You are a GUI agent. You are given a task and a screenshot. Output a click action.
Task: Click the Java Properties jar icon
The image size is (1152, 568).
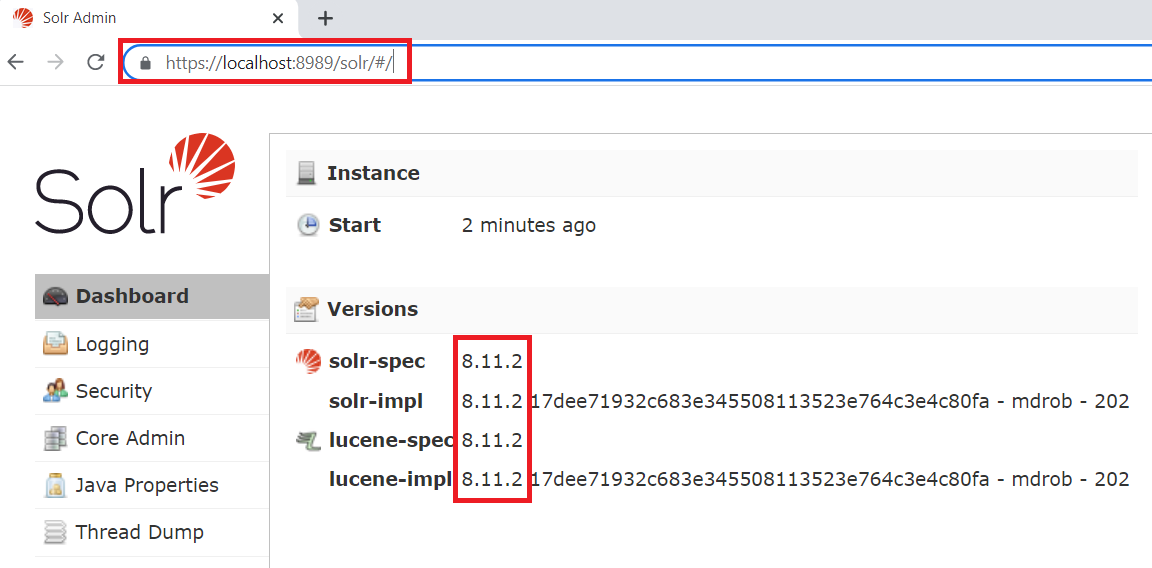click(55, 485)
